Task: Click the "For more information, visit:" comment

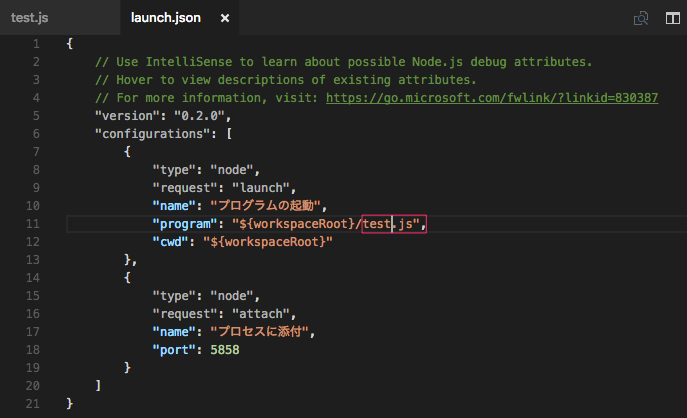Action: pos(217,98)
